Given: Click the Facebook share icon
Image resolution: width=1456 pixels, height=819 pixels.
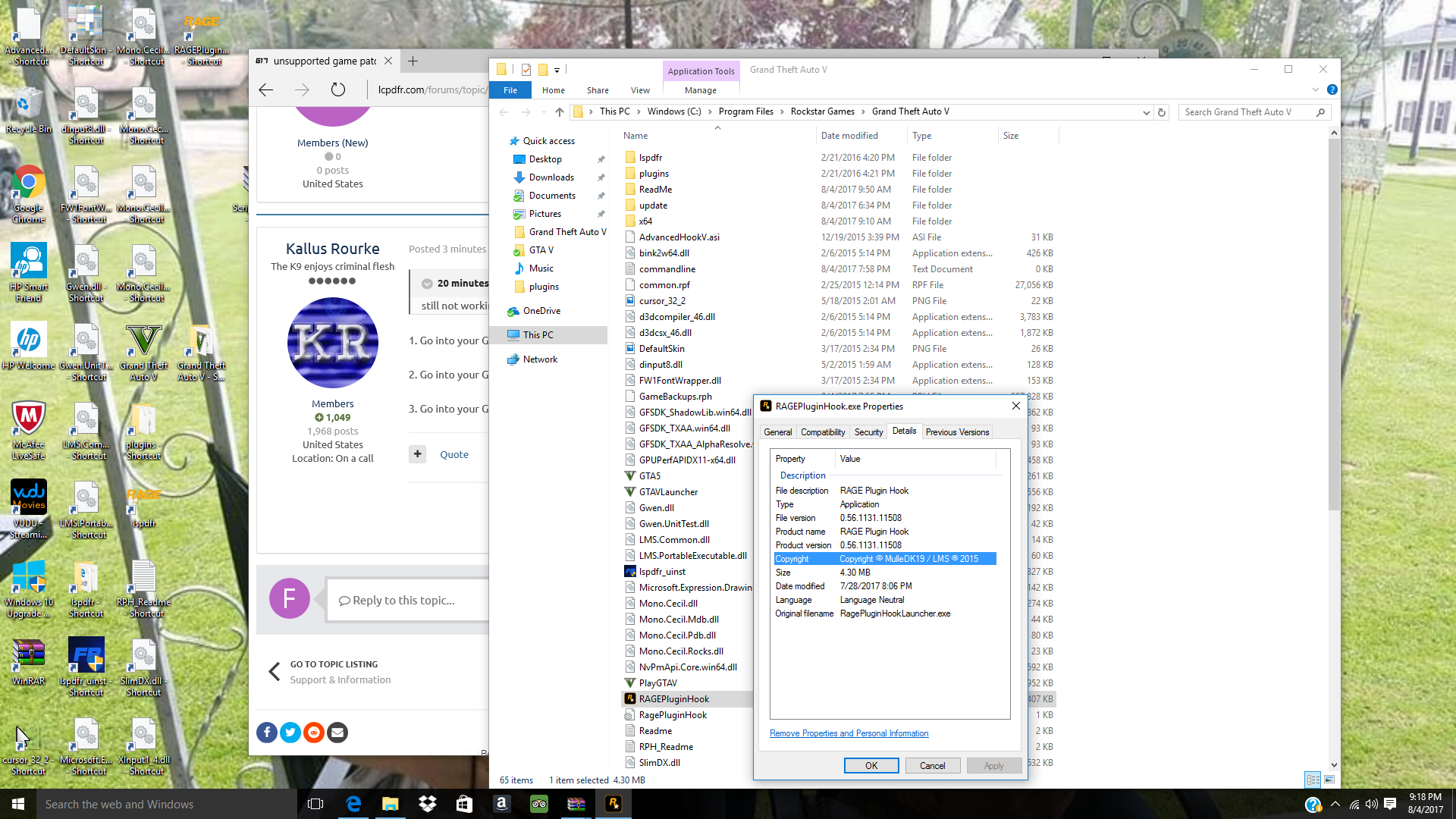Looking at the screenshot, I should pyautogui.click(x=267, y=733).
